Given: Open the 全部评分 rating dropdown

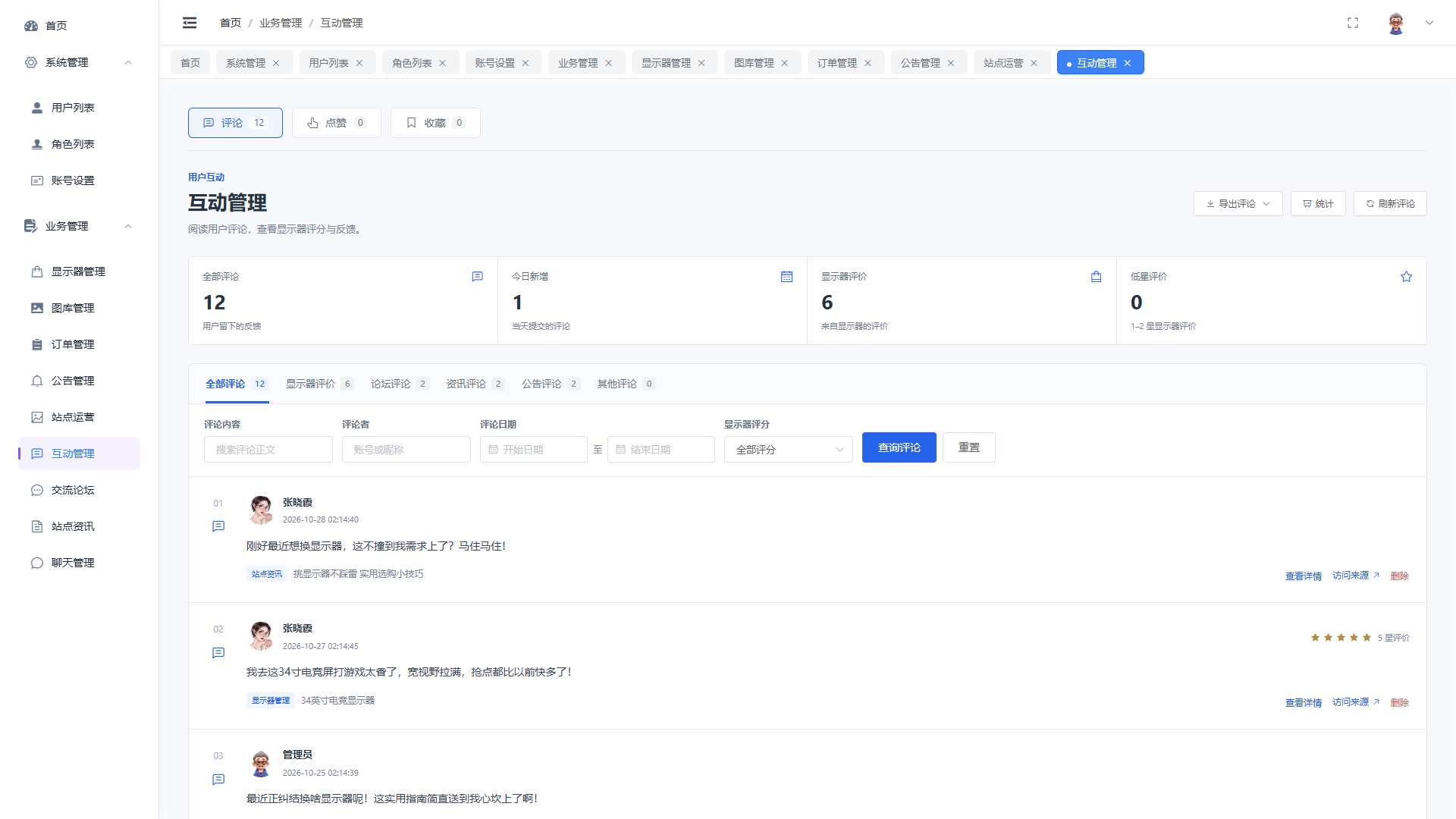Looking at the screenshot, I should click(789, 450).
